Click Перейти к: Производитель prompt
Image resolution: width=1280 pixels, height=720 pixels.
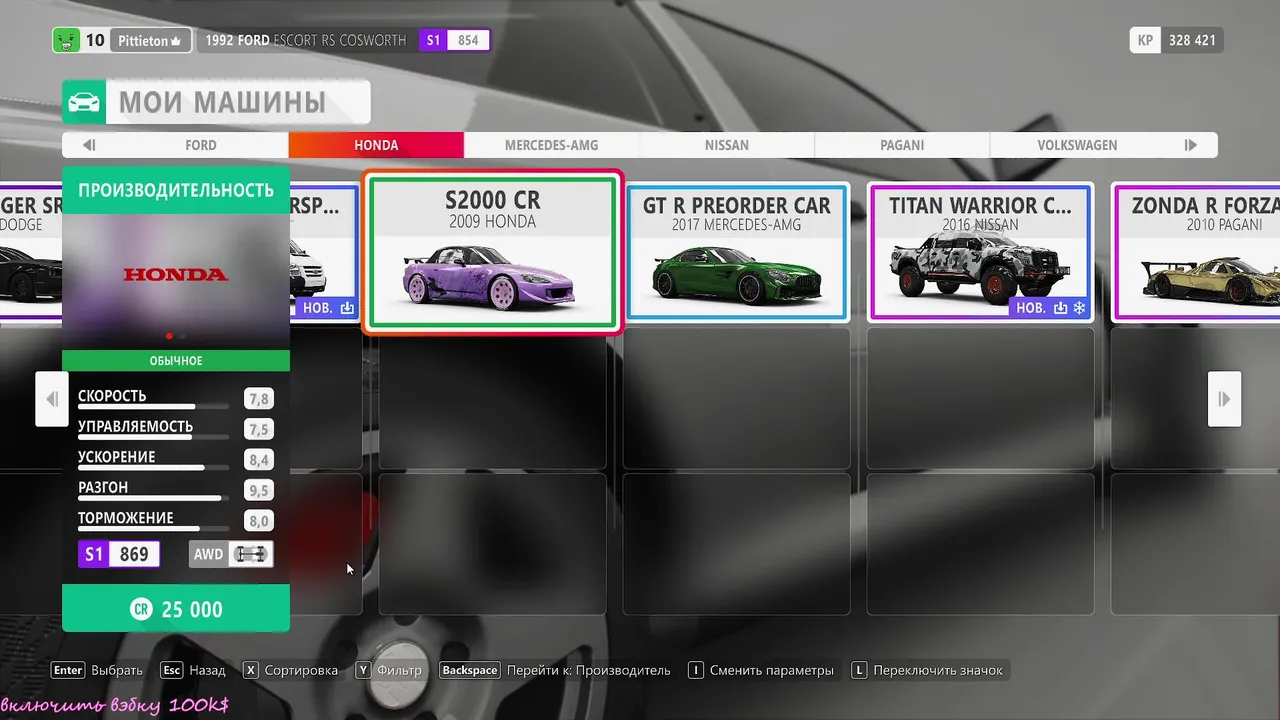tap(589, 670)
